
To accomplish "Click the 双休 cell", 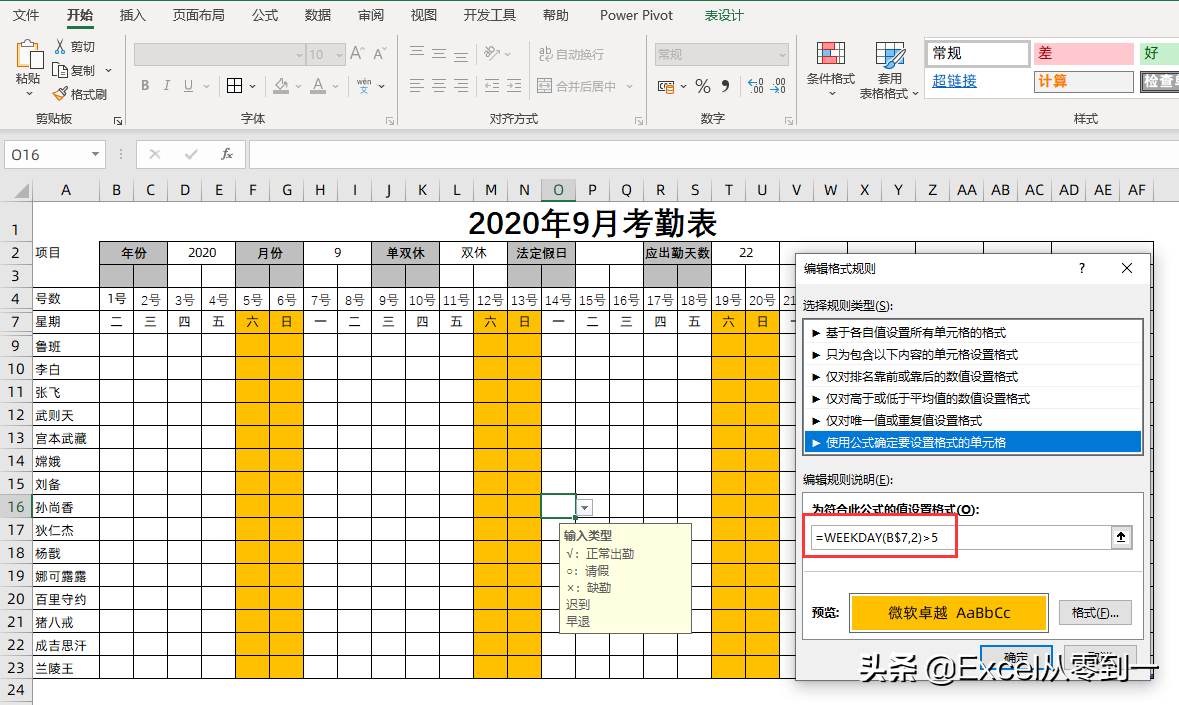I will point(474,253).
